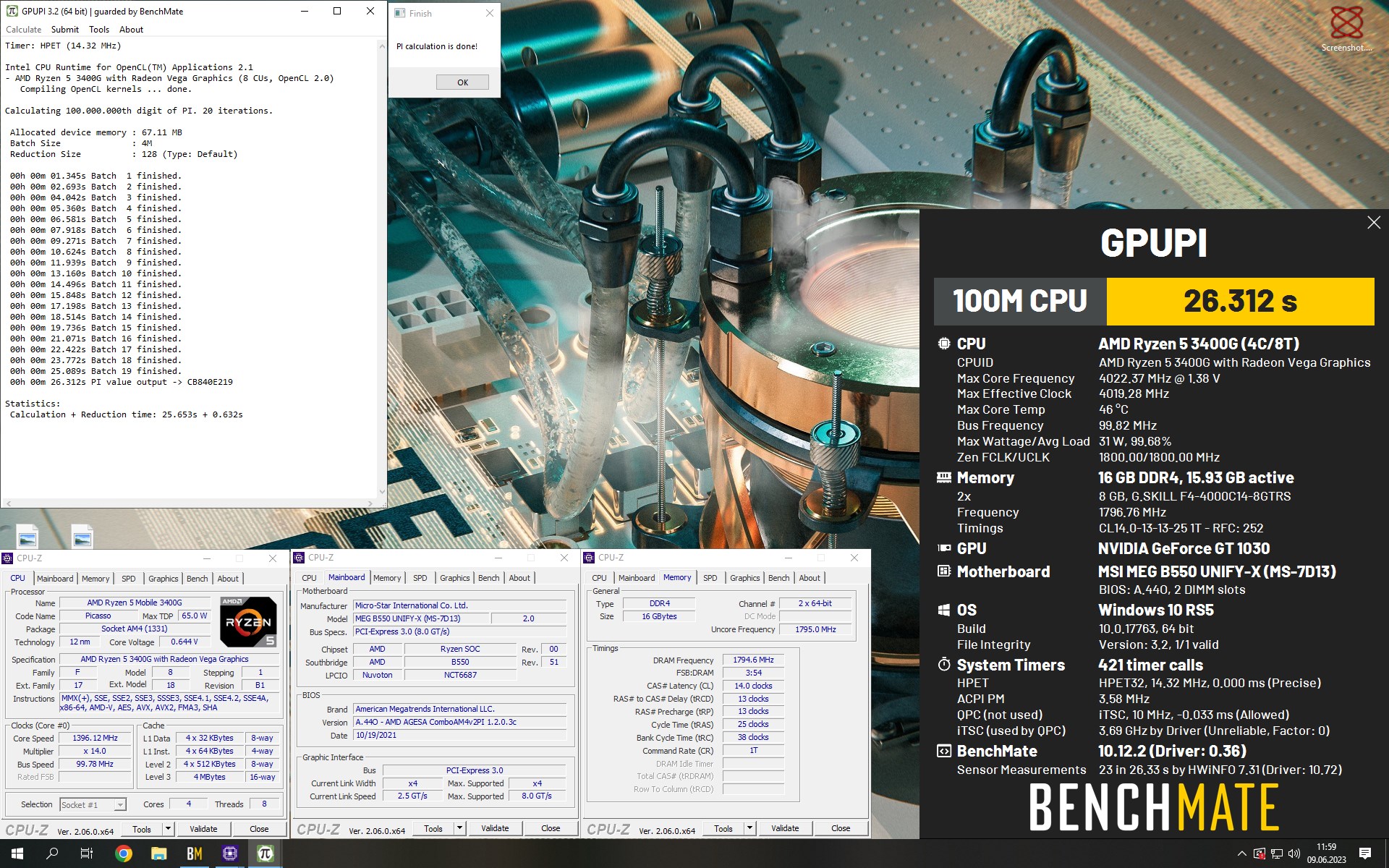This screenshot has height=868, width=1389.
Task: Click Close button in right CPU-Z window
Action: click(x=841, y=829)
